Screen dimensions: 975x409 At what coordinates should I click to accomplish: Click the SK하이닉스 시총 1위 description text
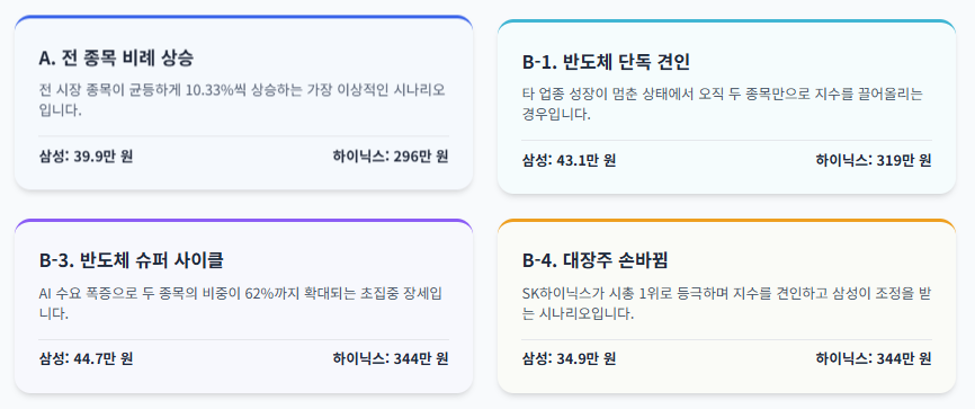pos(726,303)
